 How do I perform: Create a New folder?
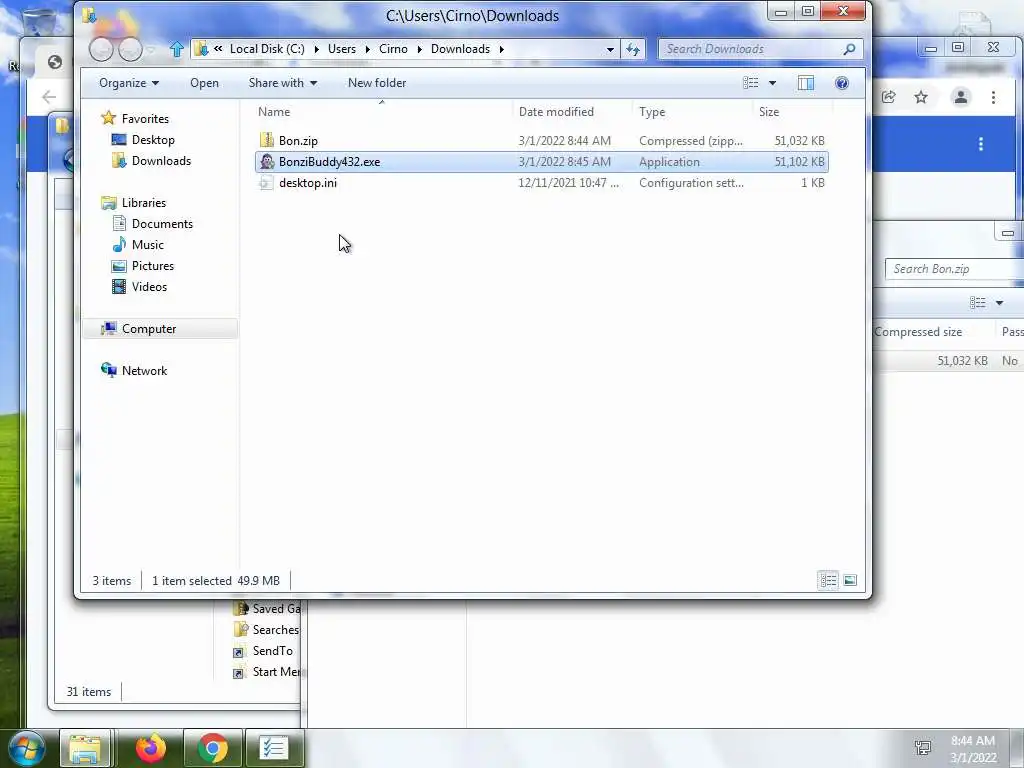377,83
